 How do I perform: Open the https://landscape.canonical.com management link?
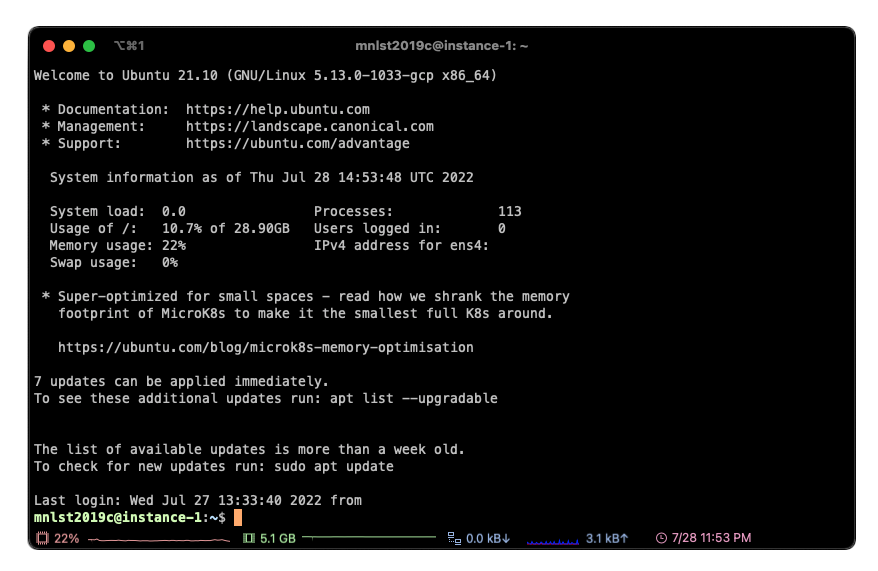[310, 127]
